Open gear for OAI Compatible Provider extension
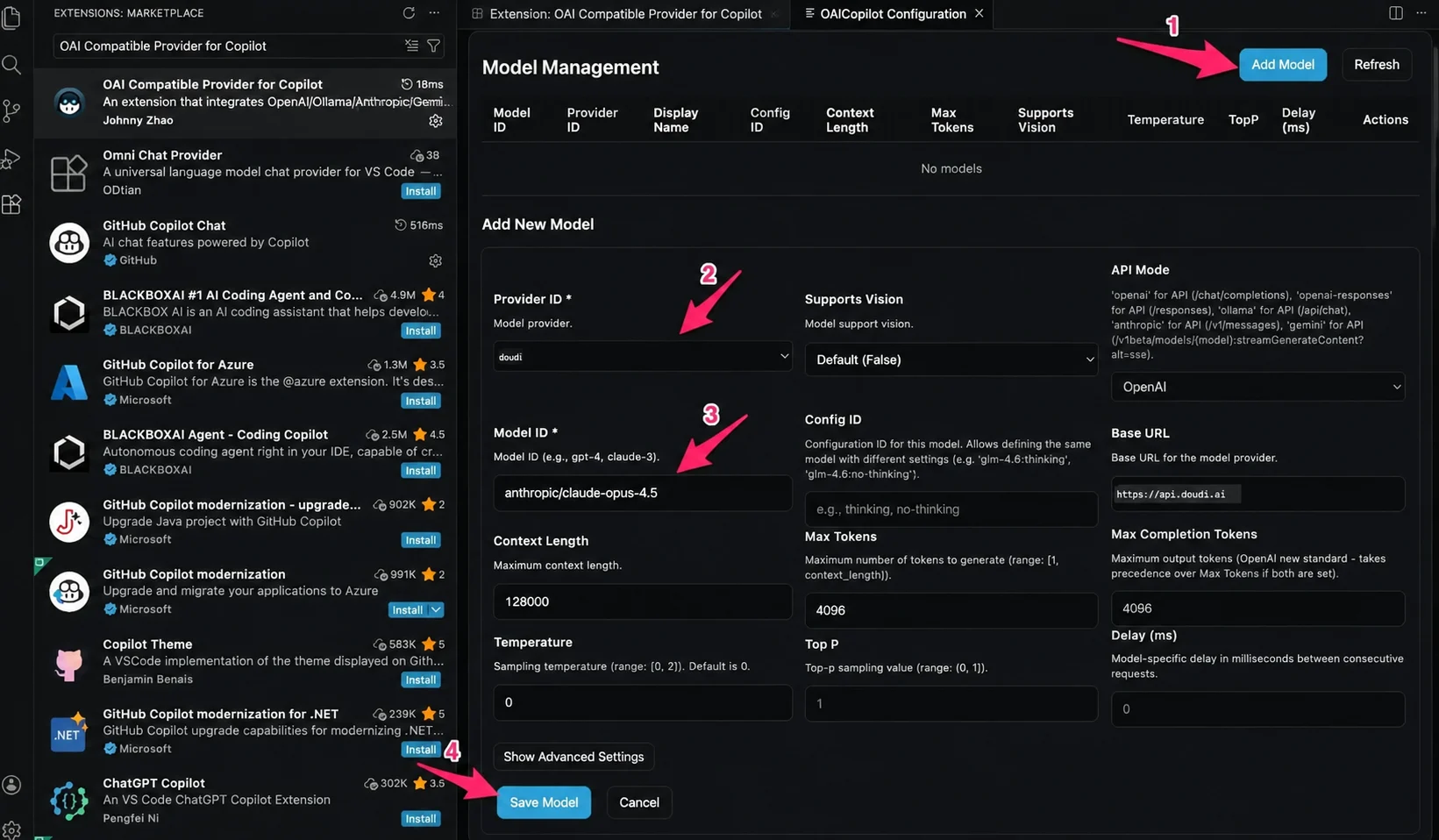Viewport: 1439px width, 840px height. click(x=436, y=121)
